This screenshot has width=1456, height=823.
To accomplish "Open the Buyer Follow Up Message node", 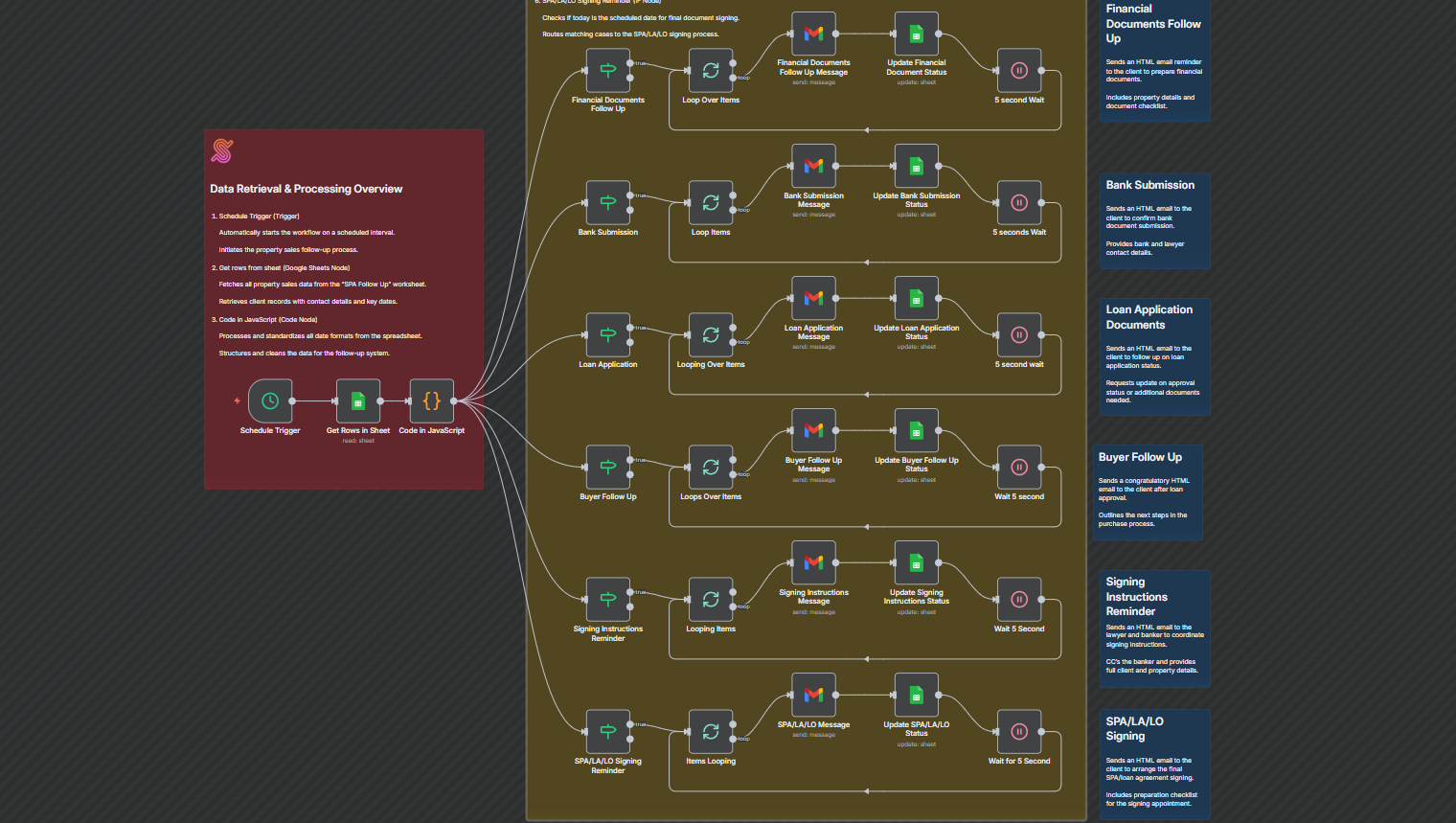I will pos(813,431).
